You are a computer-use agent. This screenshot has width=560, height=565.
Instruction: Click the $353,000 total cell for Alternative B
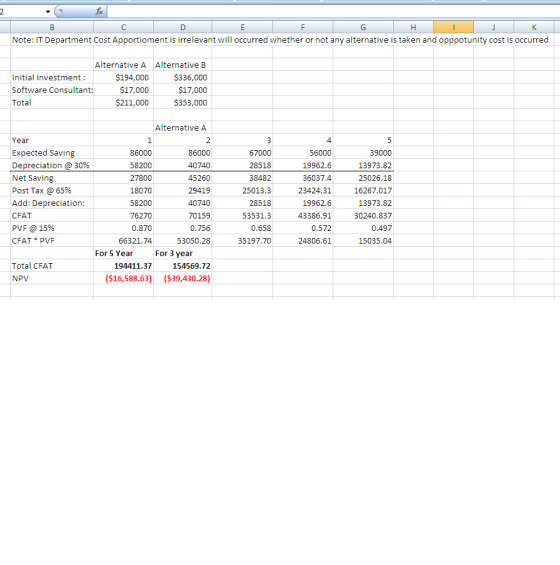coord(183,103)
